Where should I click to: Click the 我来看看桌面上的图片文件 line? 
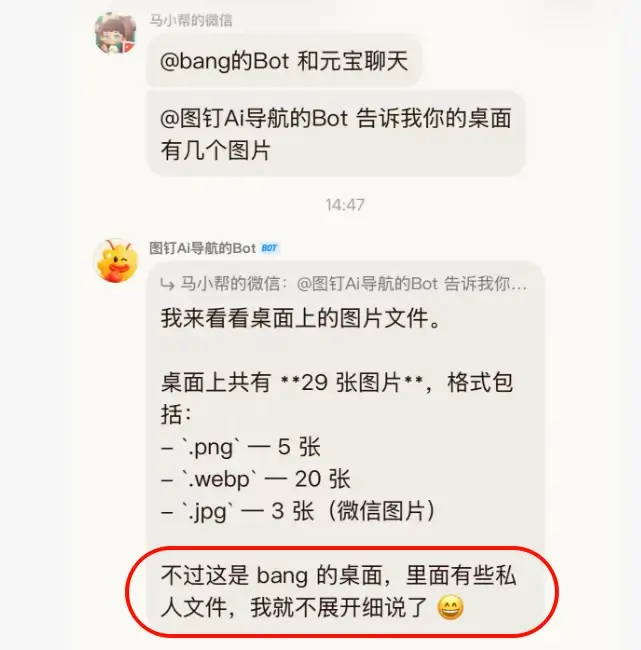[x=301, y=318]
